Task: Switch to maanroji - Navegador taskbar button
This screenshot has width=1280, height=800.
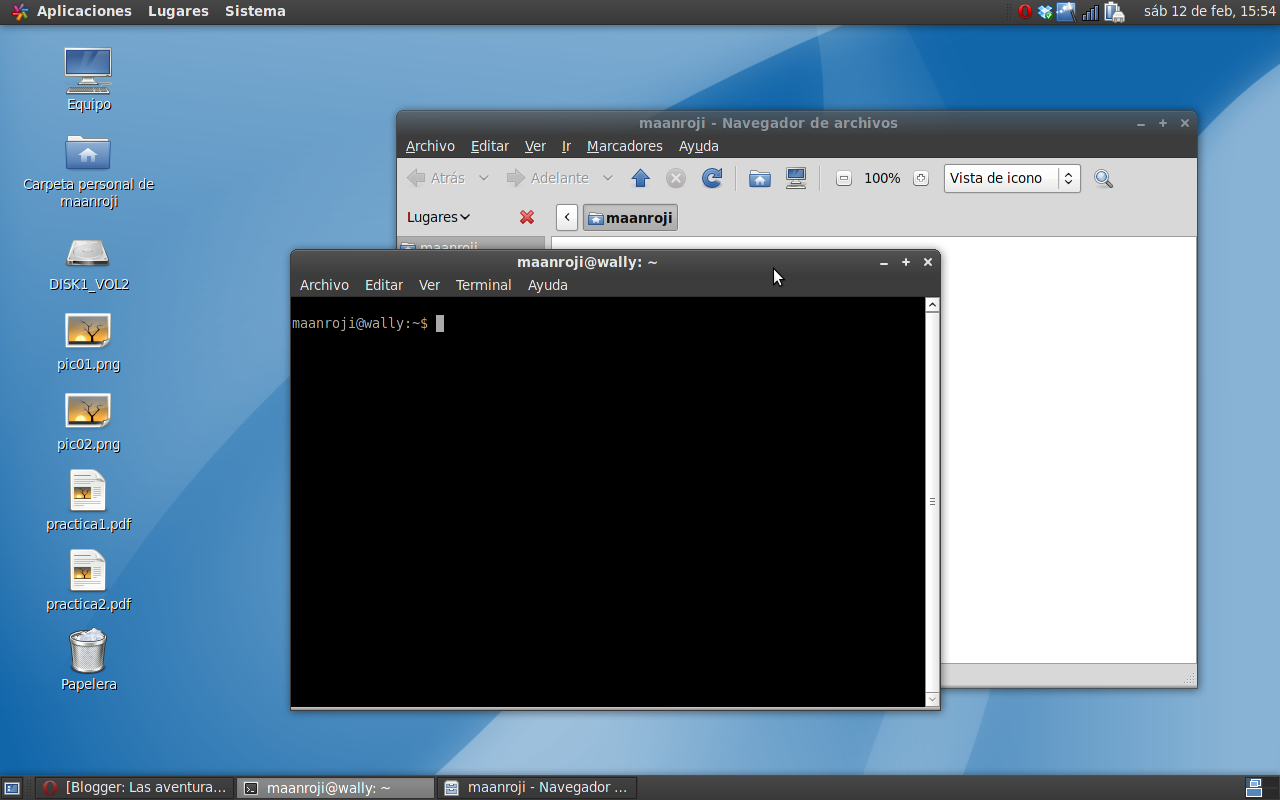Action: (536, 788)
